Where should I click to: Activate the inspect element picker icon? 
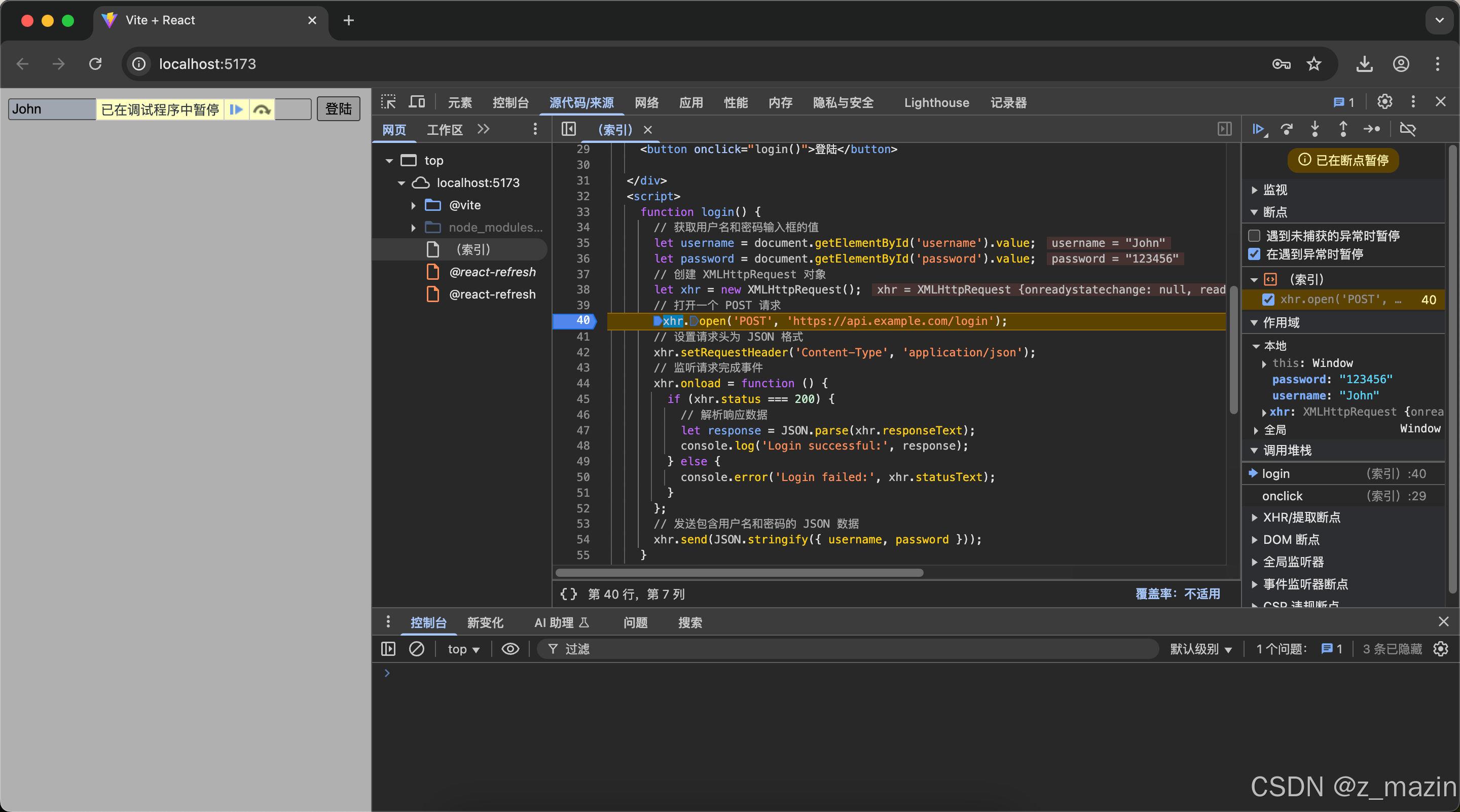coord(388,102)
